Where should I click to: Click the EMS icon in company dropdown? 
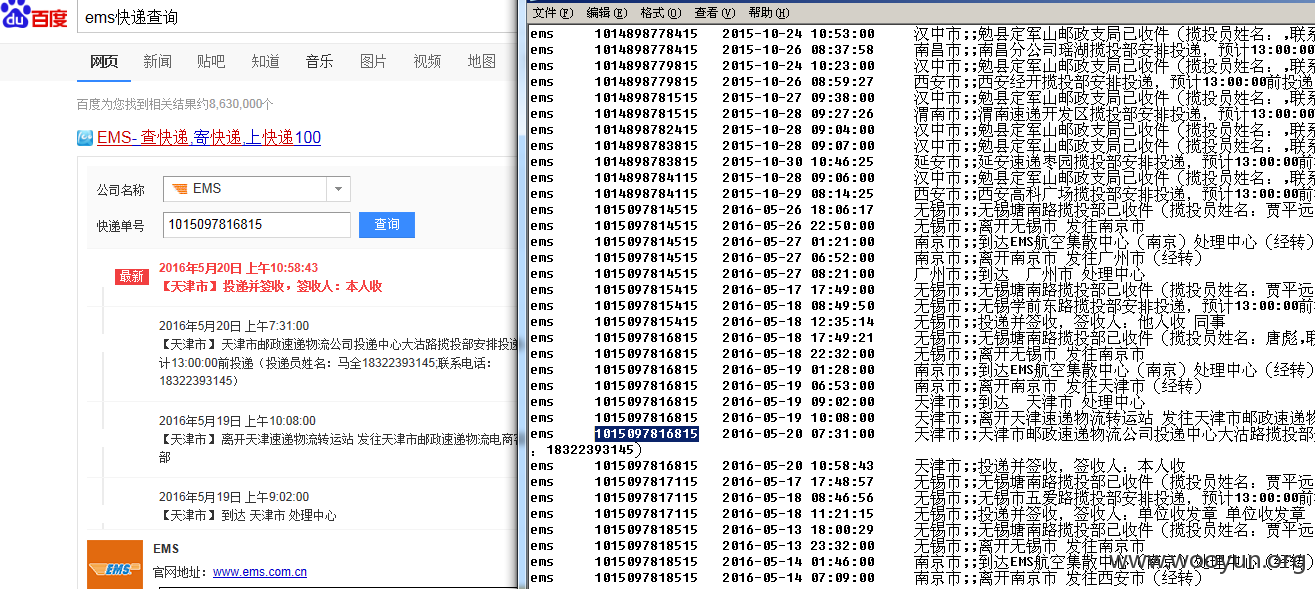180,188
